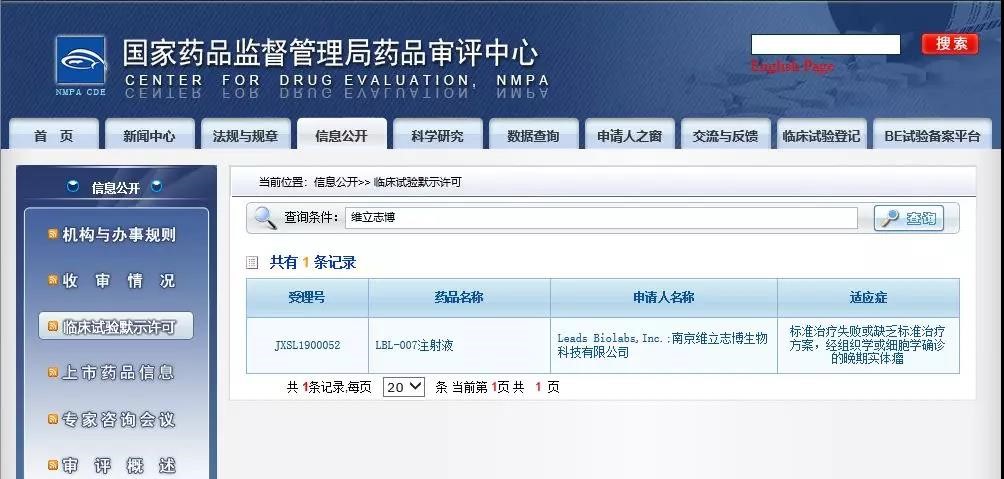Image resolution: width=1004 pixels, height=479 pixels.
Task: Open 上市药品信息 sidebar link
Action: [118, 373]
